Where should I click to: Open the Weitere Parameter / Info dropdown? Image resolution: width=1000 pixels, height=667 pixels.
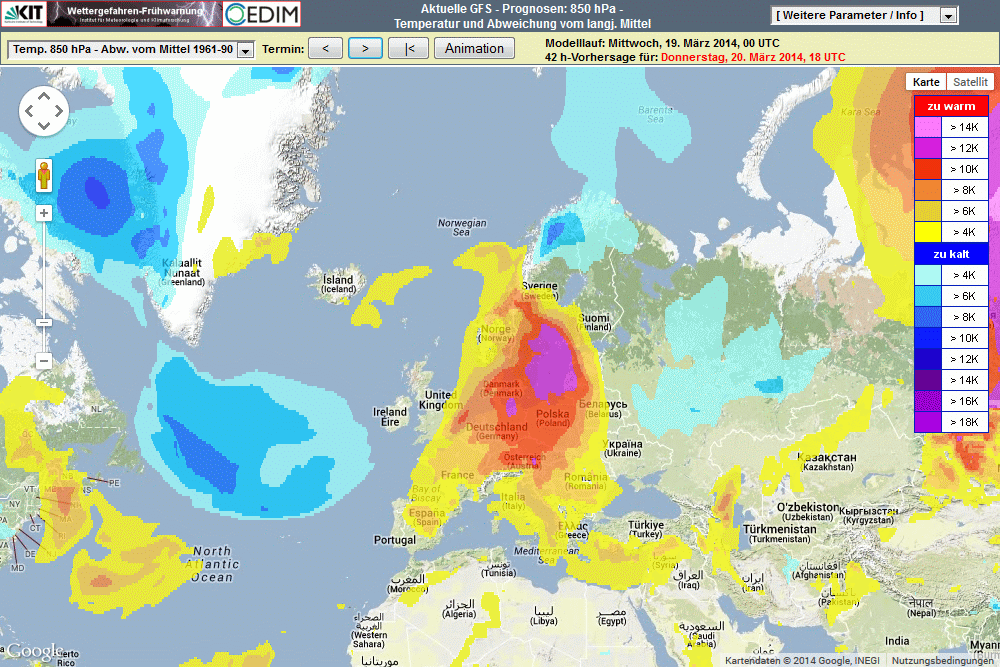[864, 15]
